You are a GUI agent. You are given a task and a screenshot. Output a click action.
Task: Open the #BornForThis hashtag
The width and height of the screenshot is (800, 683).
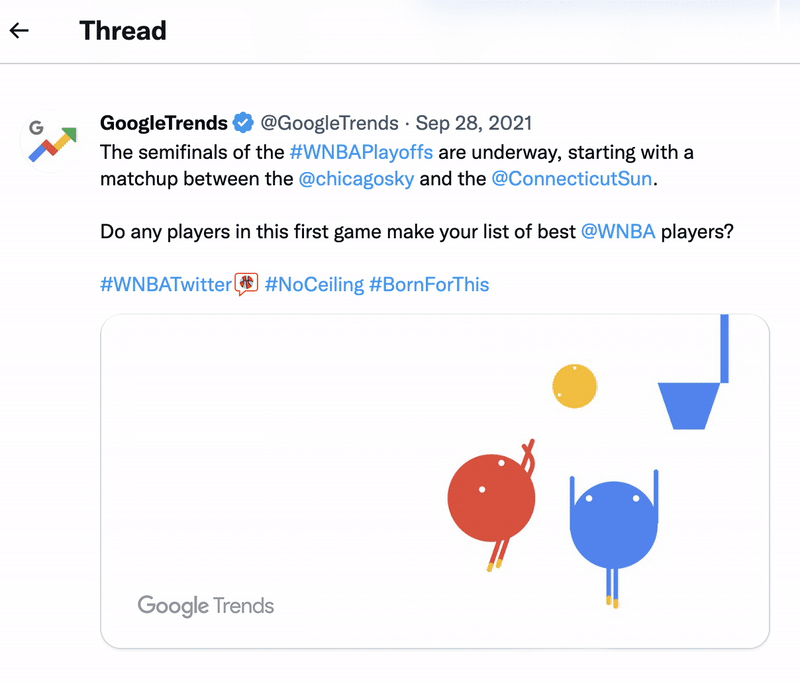[429, 284]
